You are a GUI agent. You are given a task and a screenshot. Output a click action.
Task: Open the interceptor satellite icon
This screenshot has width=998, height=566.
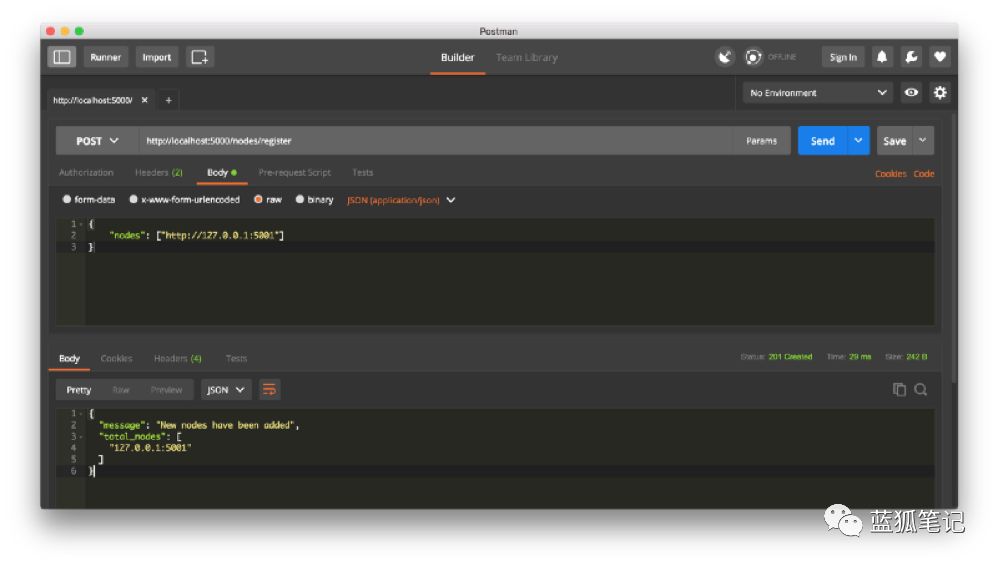coord(725,57)
